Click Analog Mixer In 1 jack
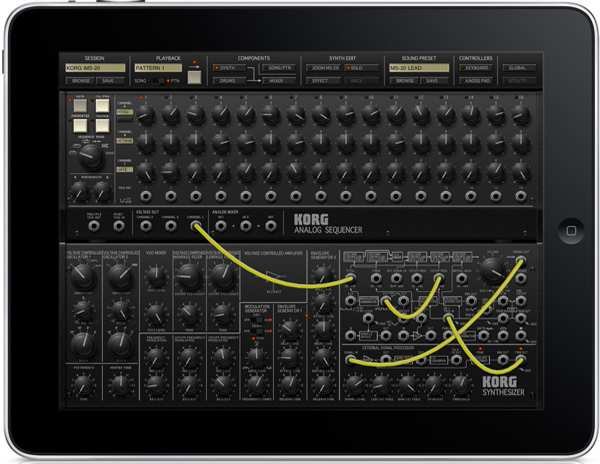Screen dimensions: 600x464 221,226
